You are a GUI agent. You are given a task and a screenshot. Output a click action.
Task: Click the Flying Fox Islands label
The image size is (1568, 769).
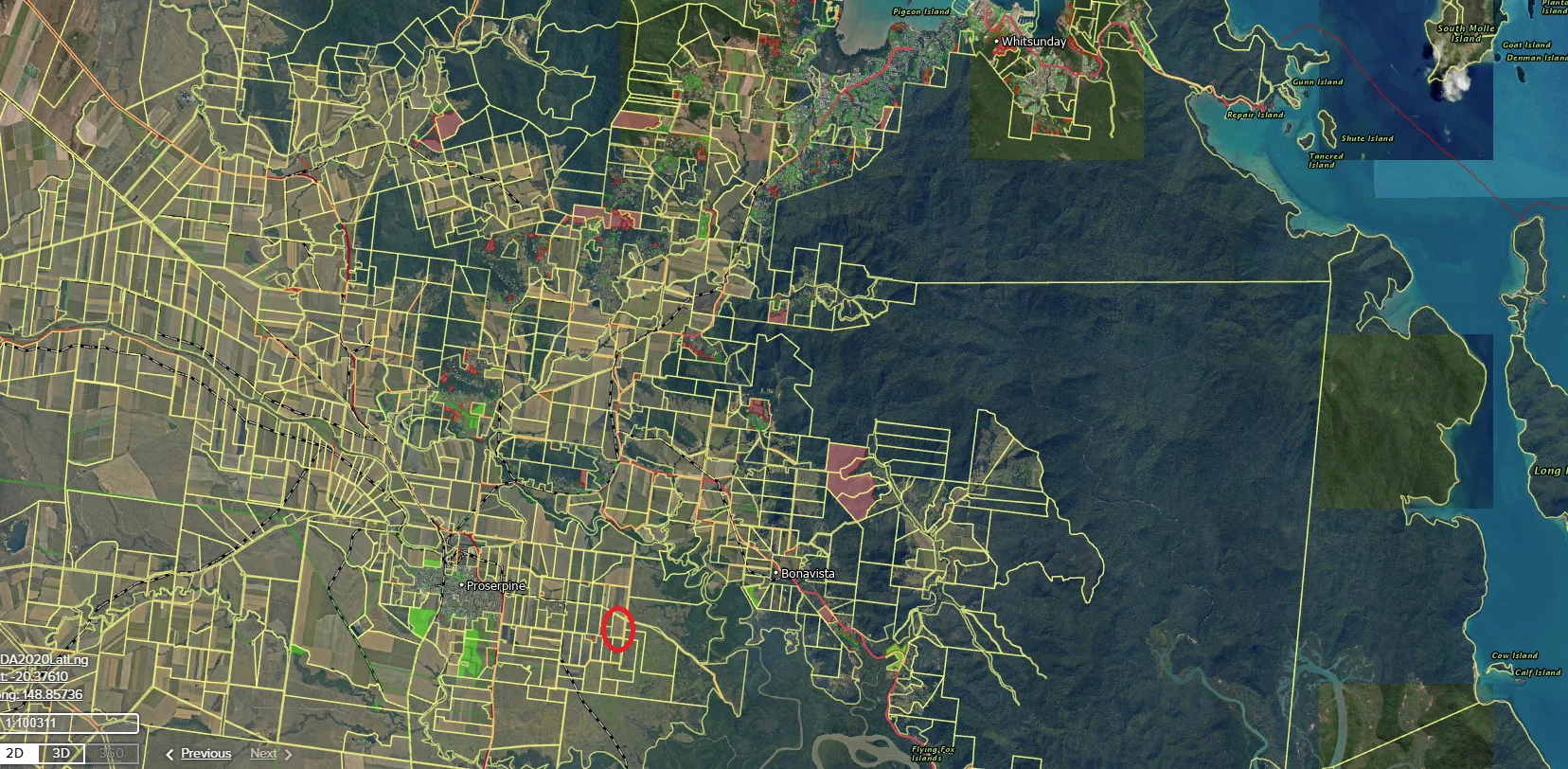(933, 753)
